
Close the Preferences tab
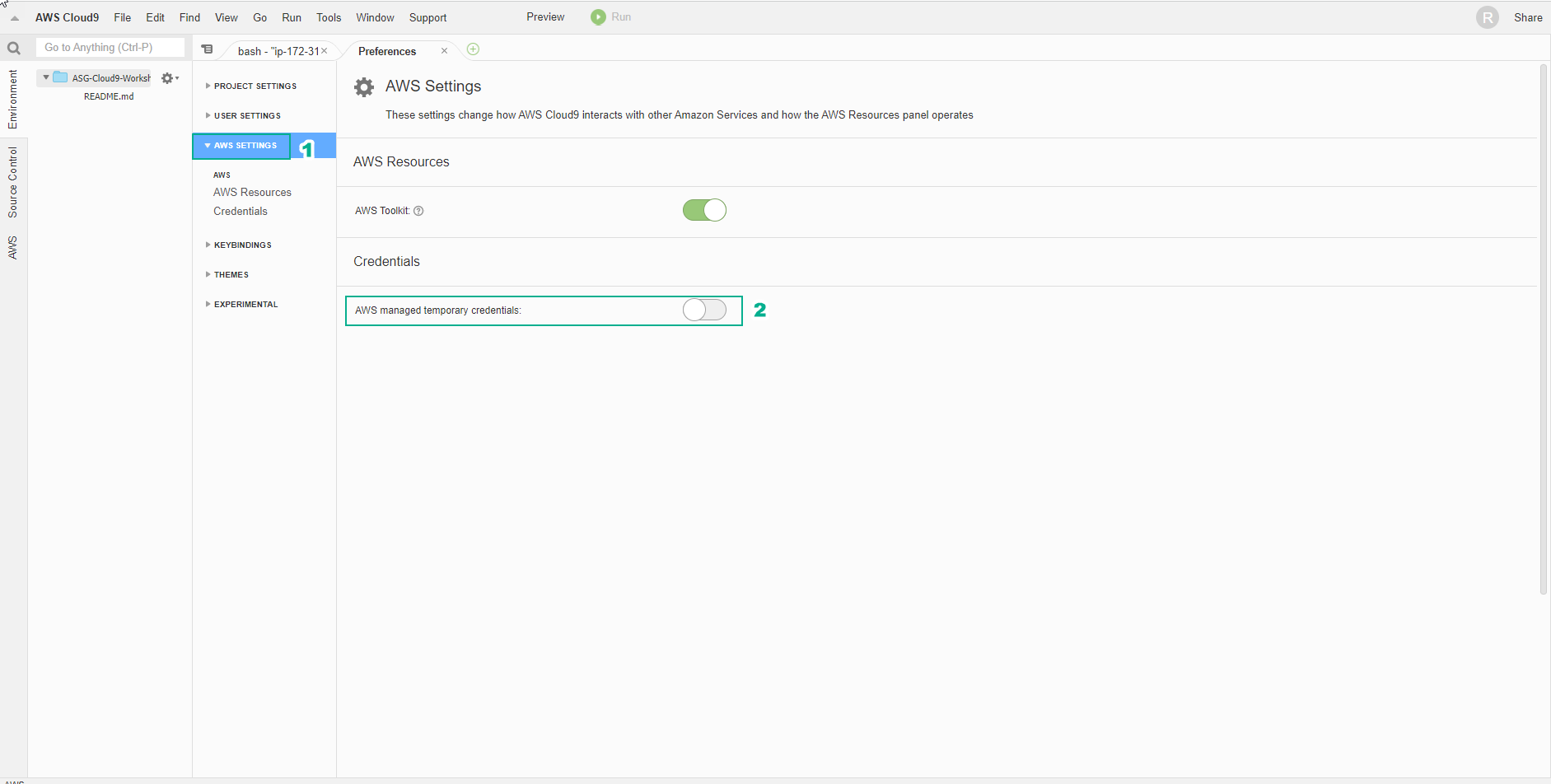(x=444, y=51)
